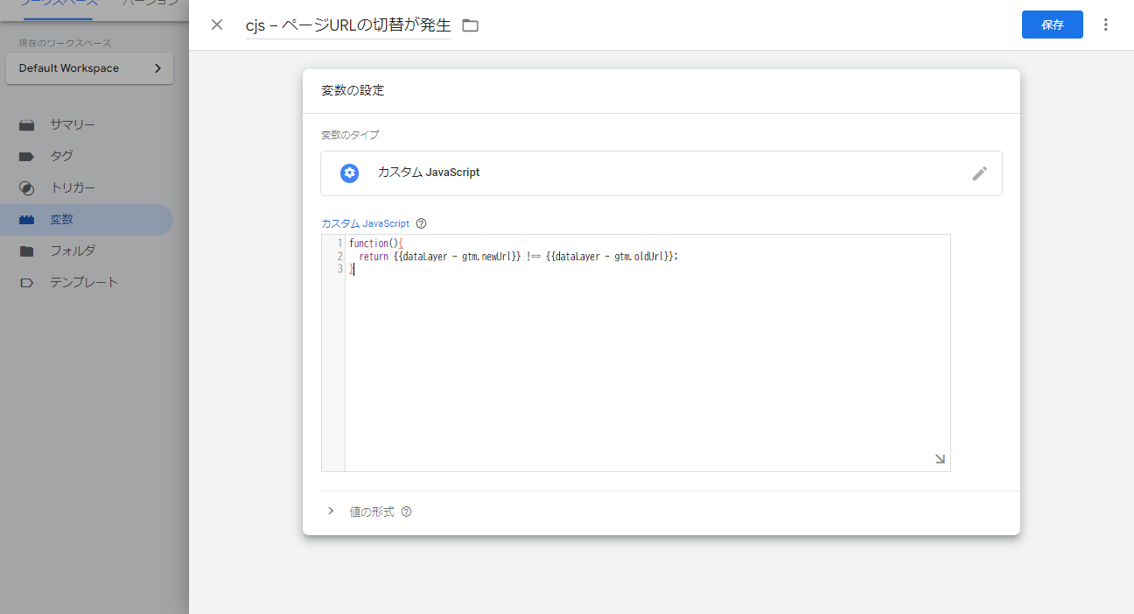Open the Default Workspace selector
This screenshot has width=1134, height=614.
click(90, 68)
